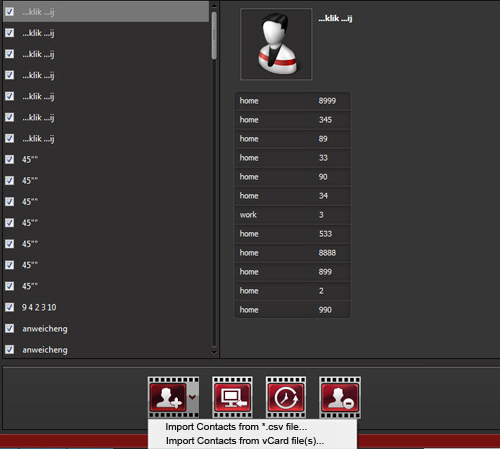Click the transfer contacts to computer icon
Viewport: 500px width, 449px height.
pyautogui.click(x=232, y=397)
